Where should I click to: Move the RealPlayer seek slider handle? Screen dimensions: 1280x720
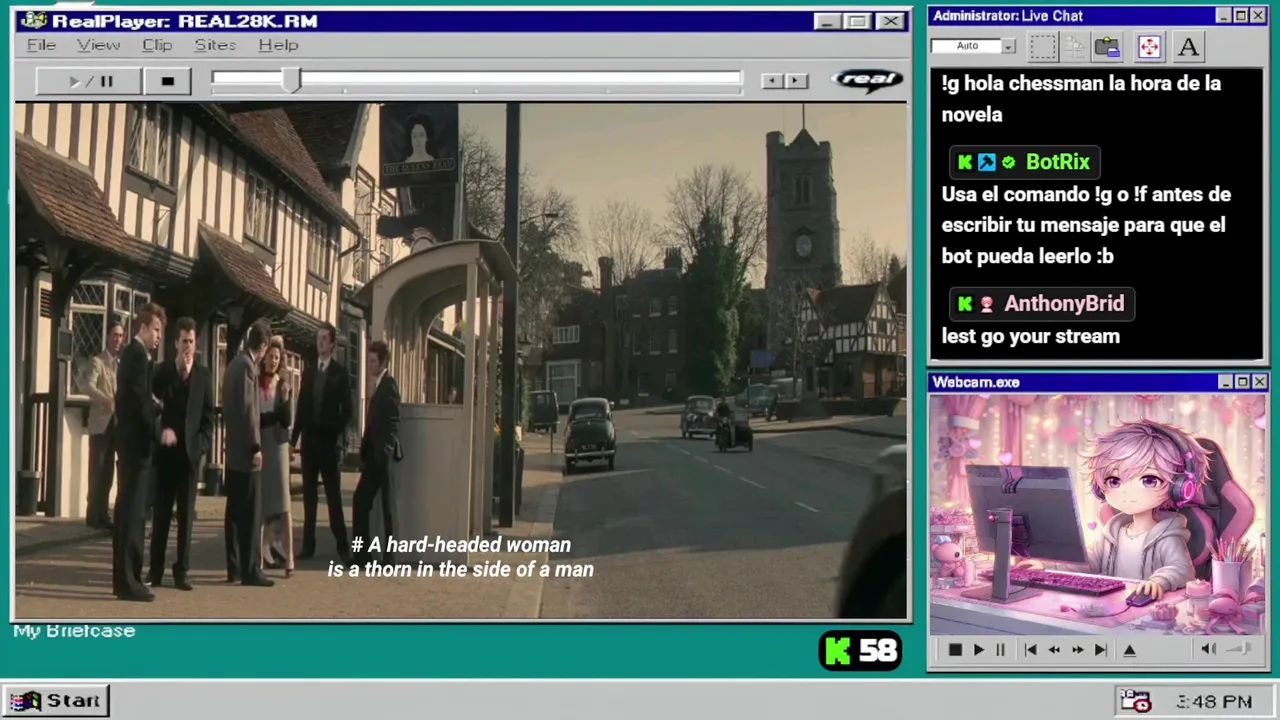[x=290, y=81]
